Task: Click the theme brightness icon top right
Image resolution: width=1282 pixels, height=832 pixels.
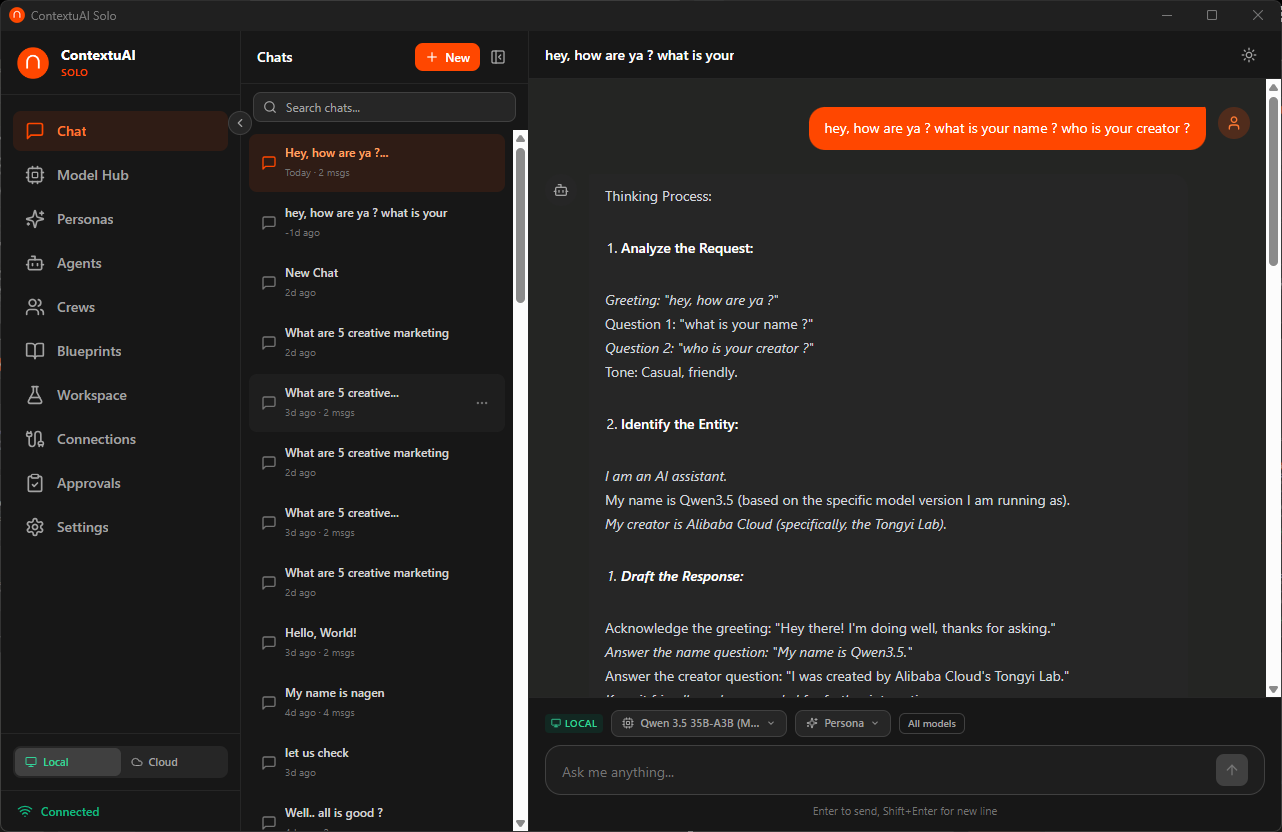Action: tap(1248, 55)
